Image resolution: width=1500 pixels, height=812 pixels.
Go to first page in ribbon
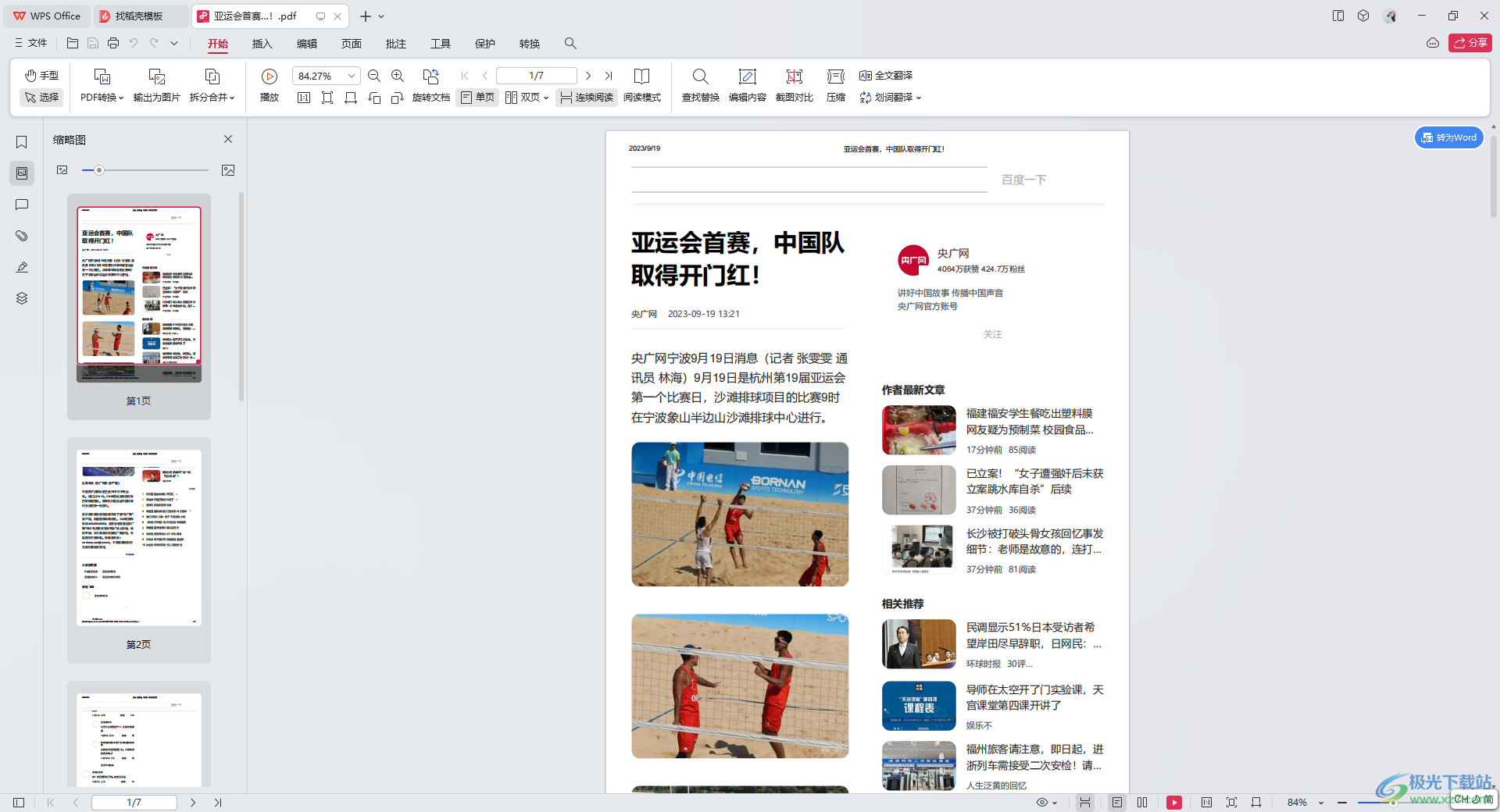pos(465,76)
